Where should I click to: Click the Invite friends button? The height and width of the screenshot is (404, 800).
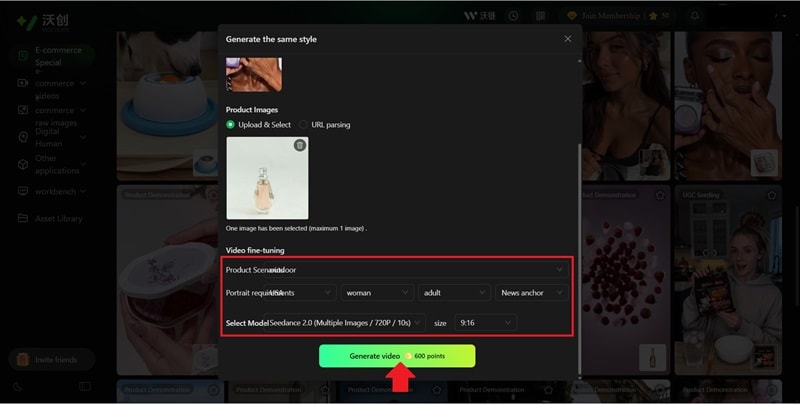pos(52,360)
